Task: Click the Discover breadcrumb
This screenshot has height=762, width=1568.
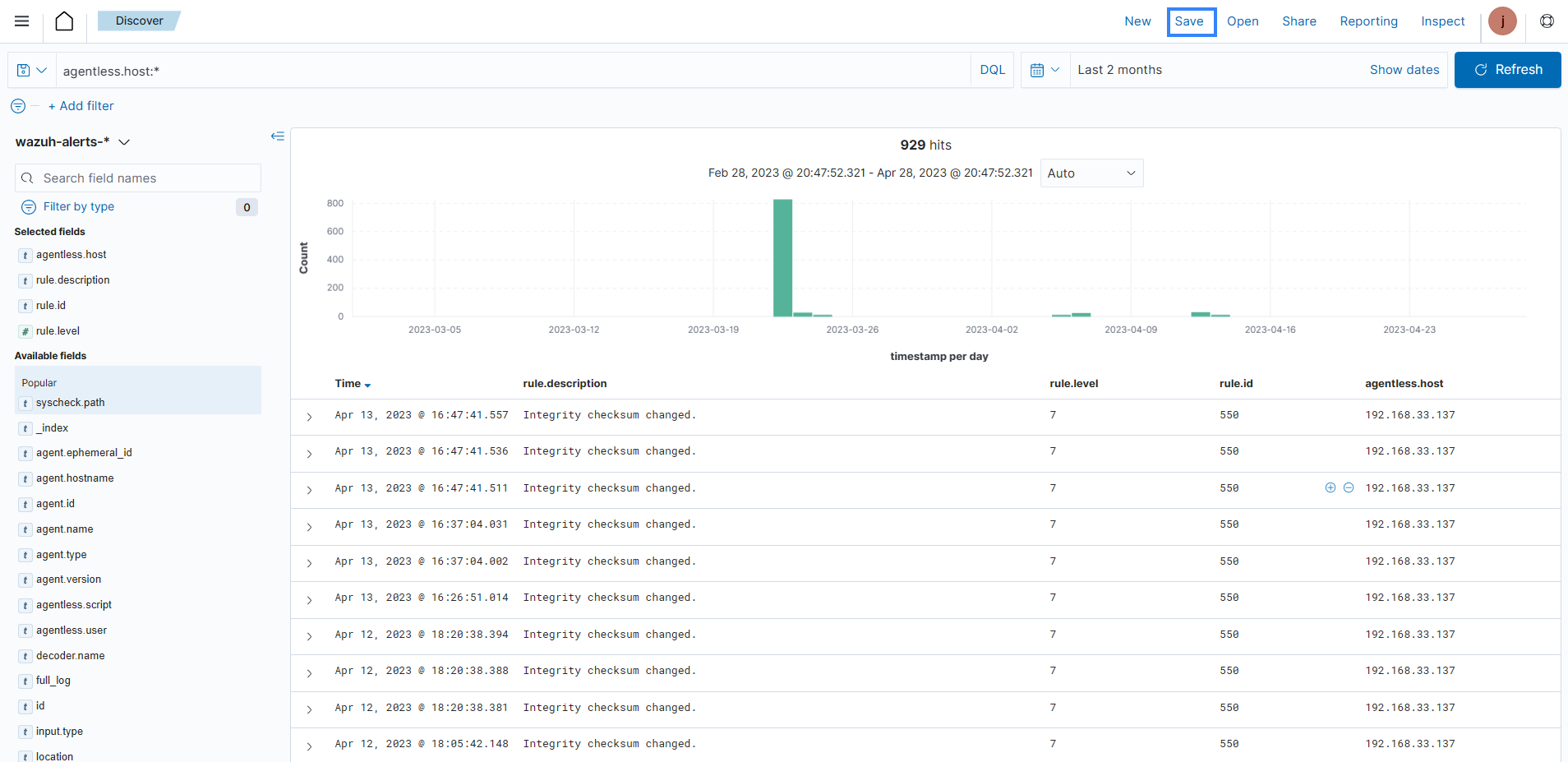Action: coord(139,21)
